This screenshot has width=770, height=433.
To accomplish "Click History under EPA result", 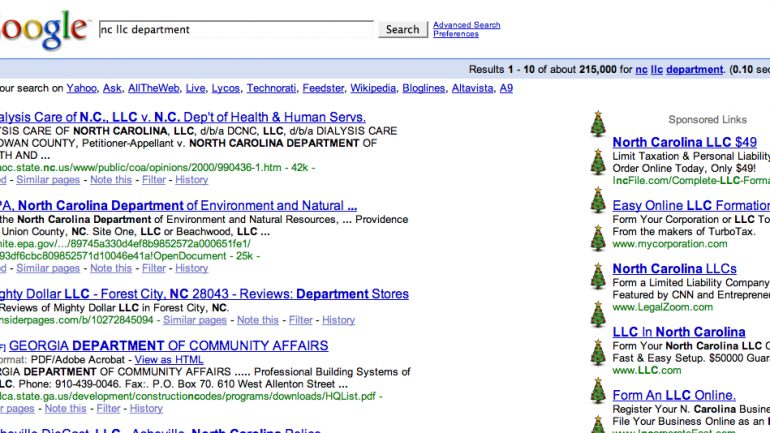I will [x=192, y=268].
